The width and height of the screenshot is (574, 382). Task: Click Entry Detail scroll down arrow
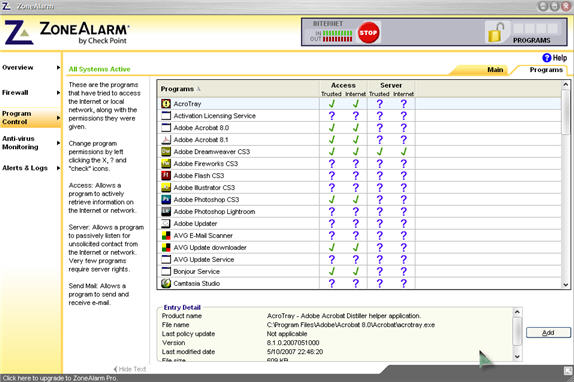tap(517, 356)
